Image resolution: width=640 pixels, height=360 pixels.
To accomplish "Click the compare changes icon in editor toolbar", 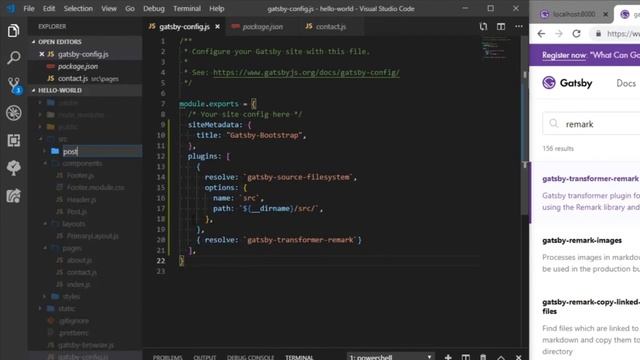I will [x=483, y=27].
